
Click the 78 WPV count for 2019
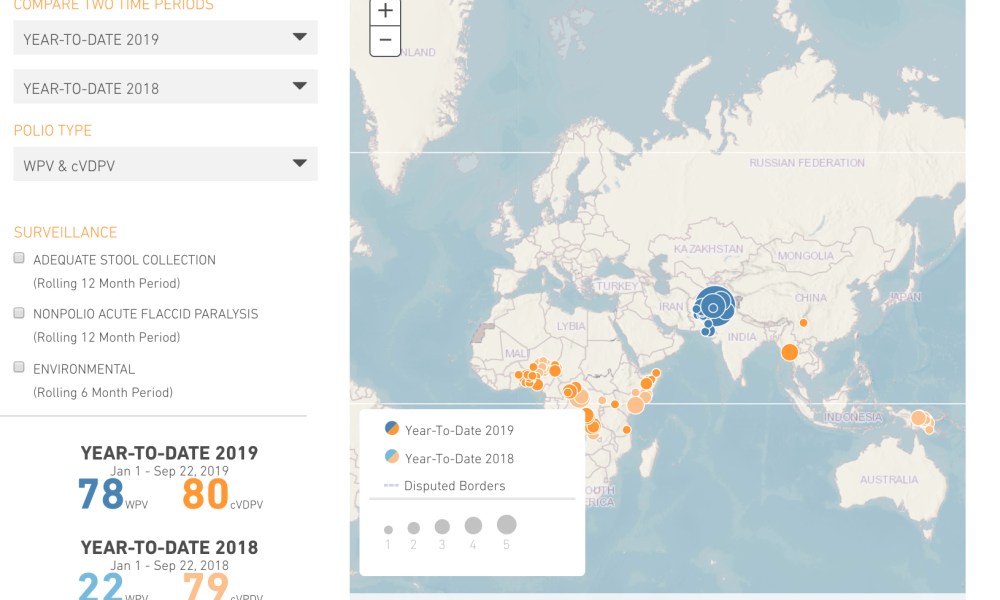(x=102, y=494)
